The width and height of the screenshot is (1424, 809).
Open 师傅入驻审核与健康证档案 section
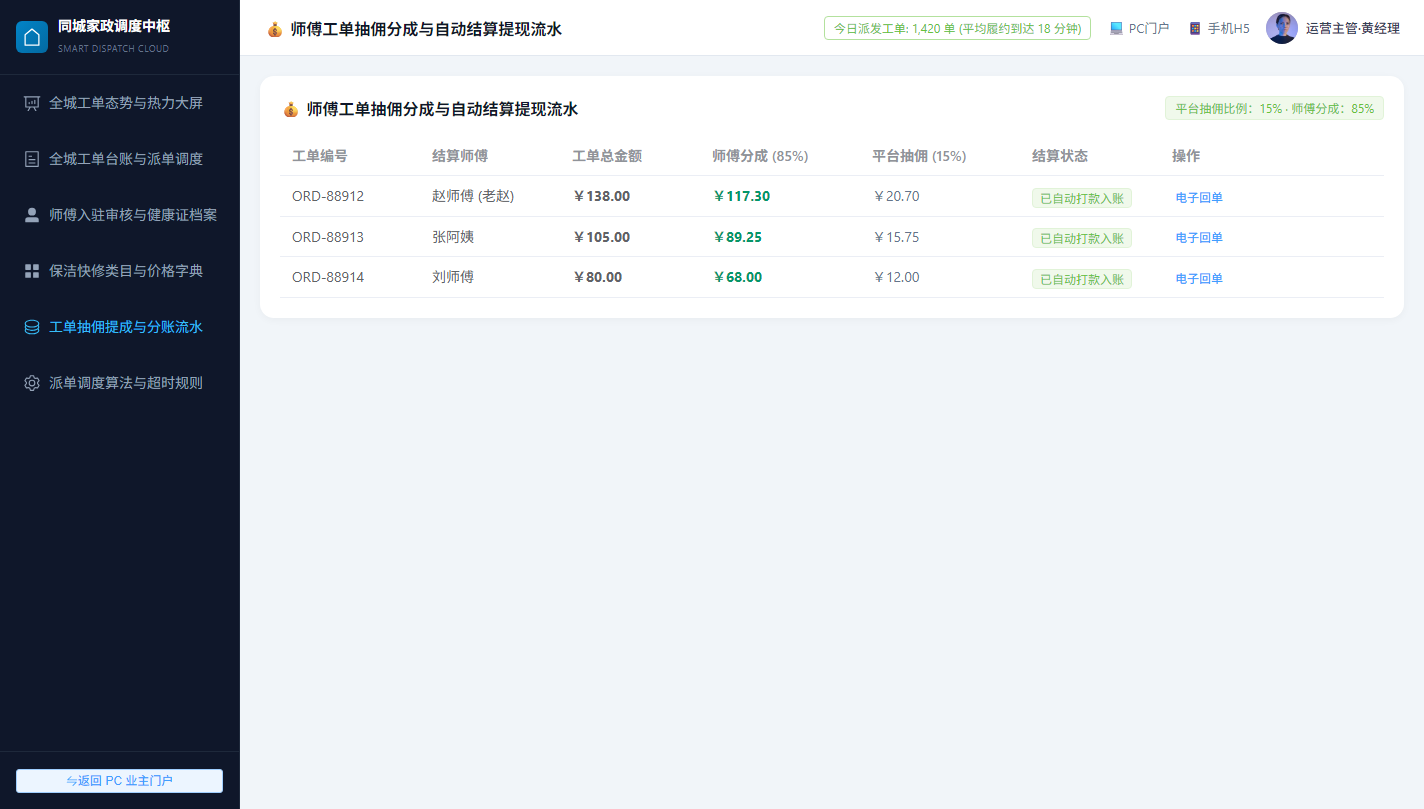click(120, 215)
